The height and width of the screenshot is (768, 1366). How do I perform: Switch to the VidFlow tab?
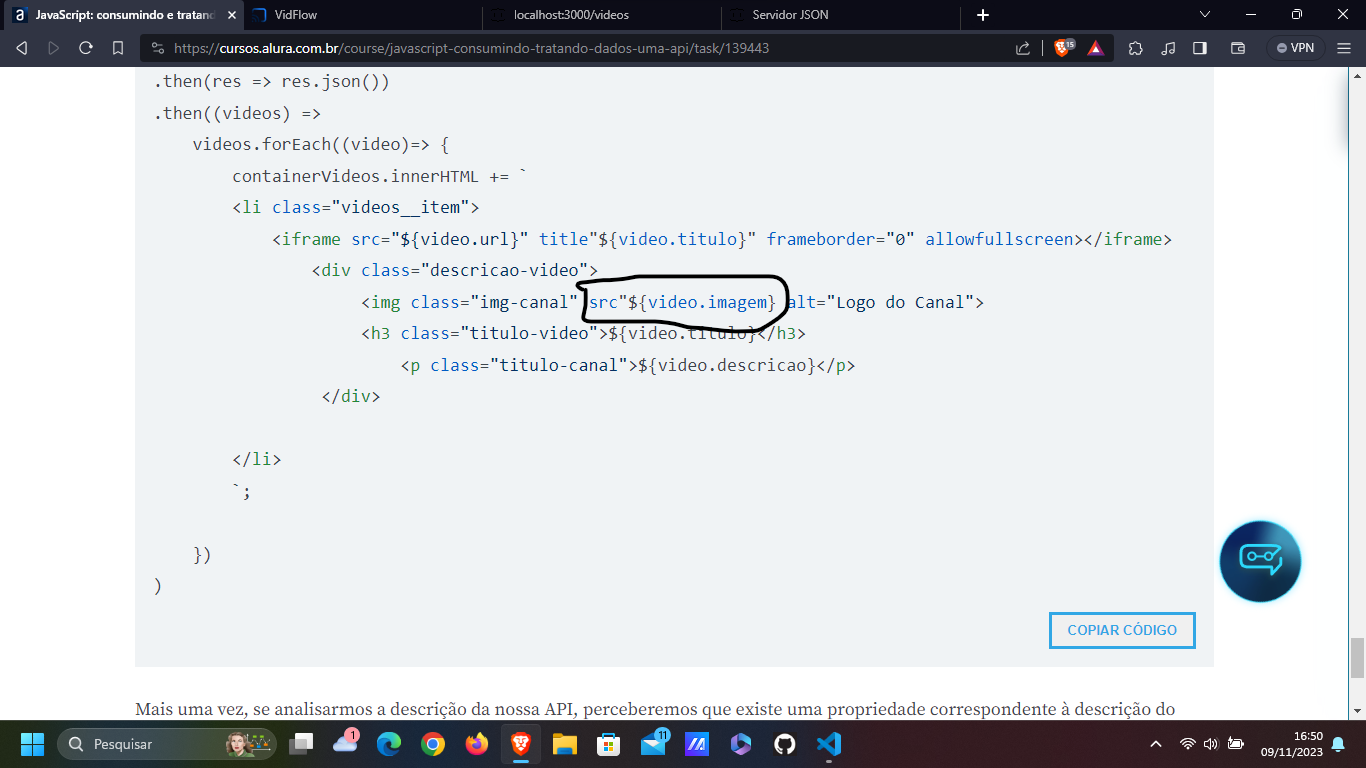pyautogui.click(x=360, y=15)
